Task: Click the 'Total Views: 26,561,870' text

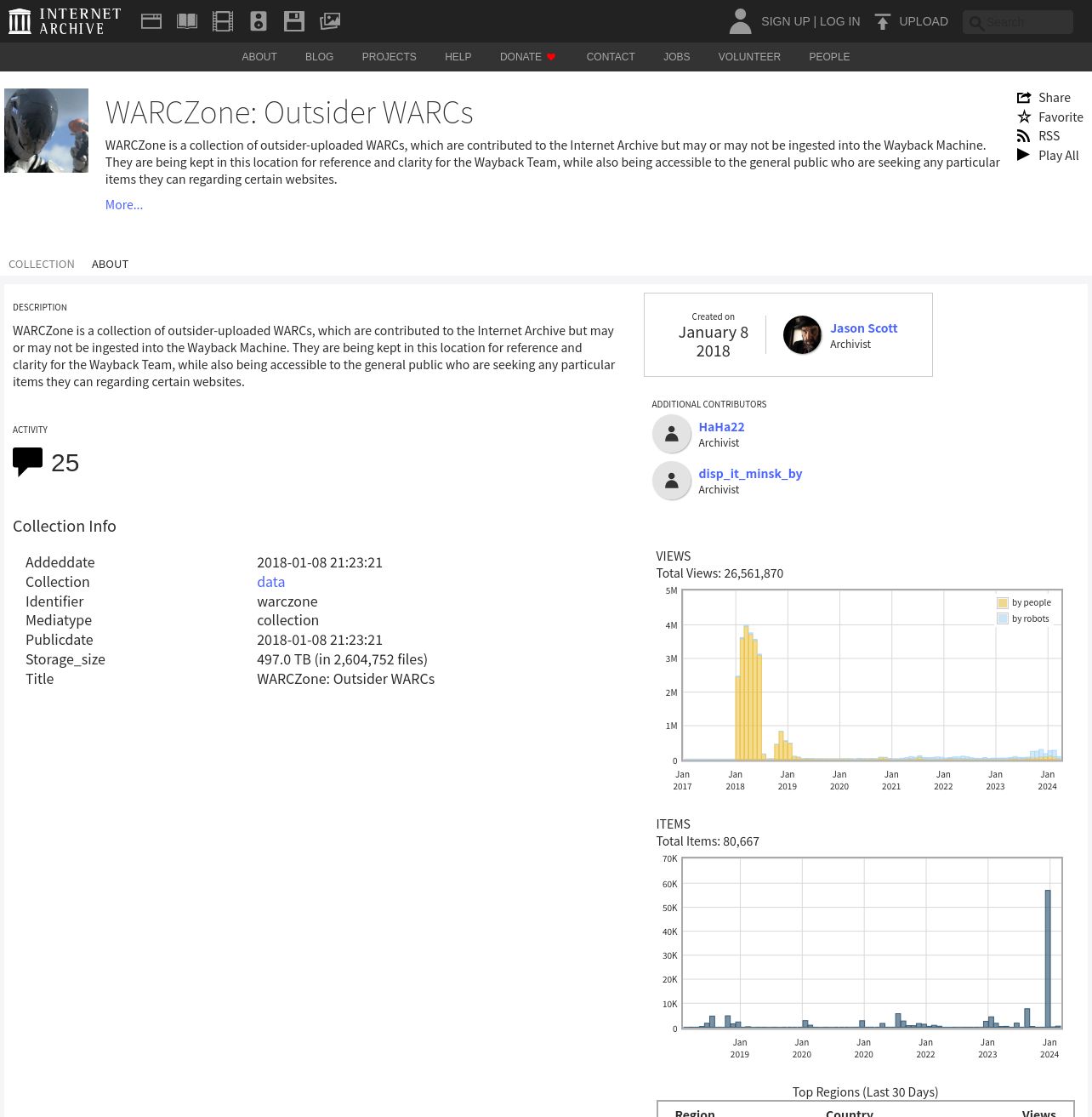Action: [719, 573]
